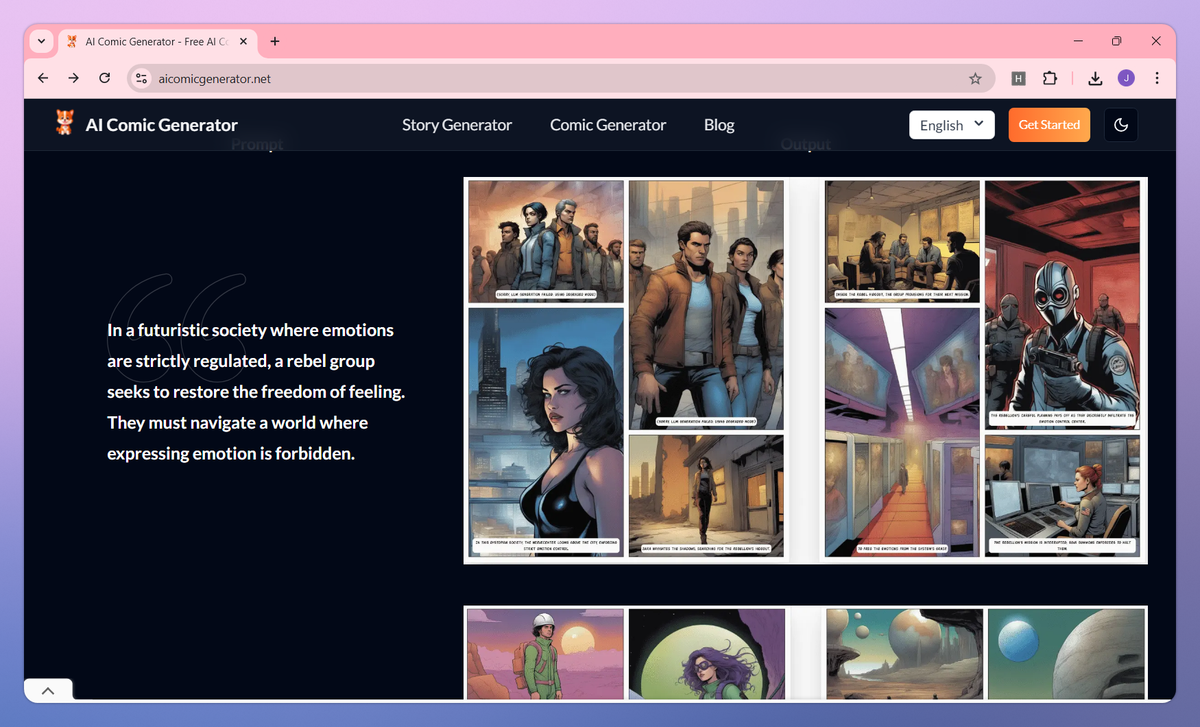Expand the scroll-to-top chevron at bottom left
This screenshot has height=727, width=1200.
tap(47, 689)
